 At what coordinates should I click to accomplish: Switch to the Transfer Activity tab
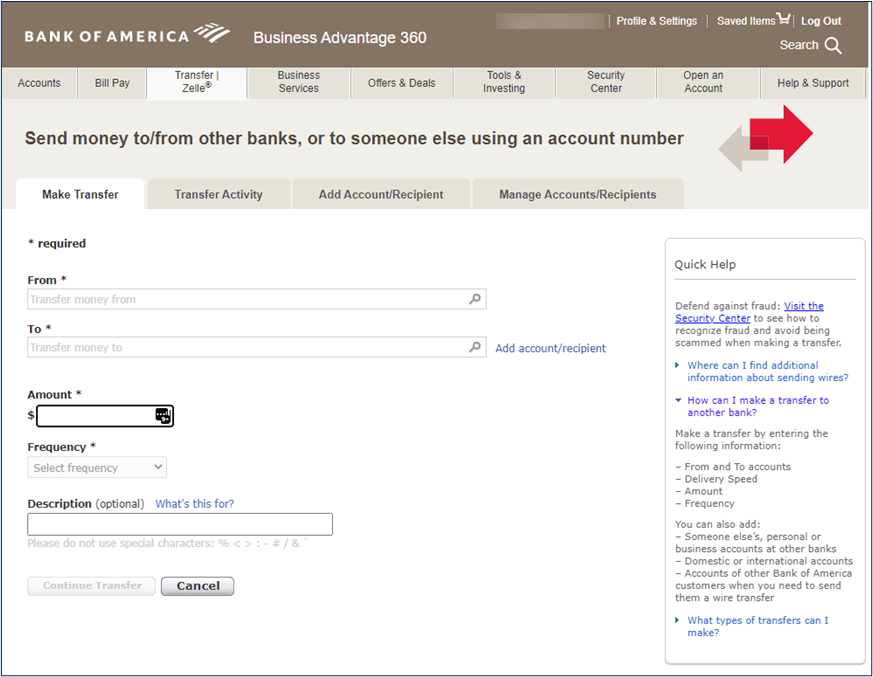point(218,194)
